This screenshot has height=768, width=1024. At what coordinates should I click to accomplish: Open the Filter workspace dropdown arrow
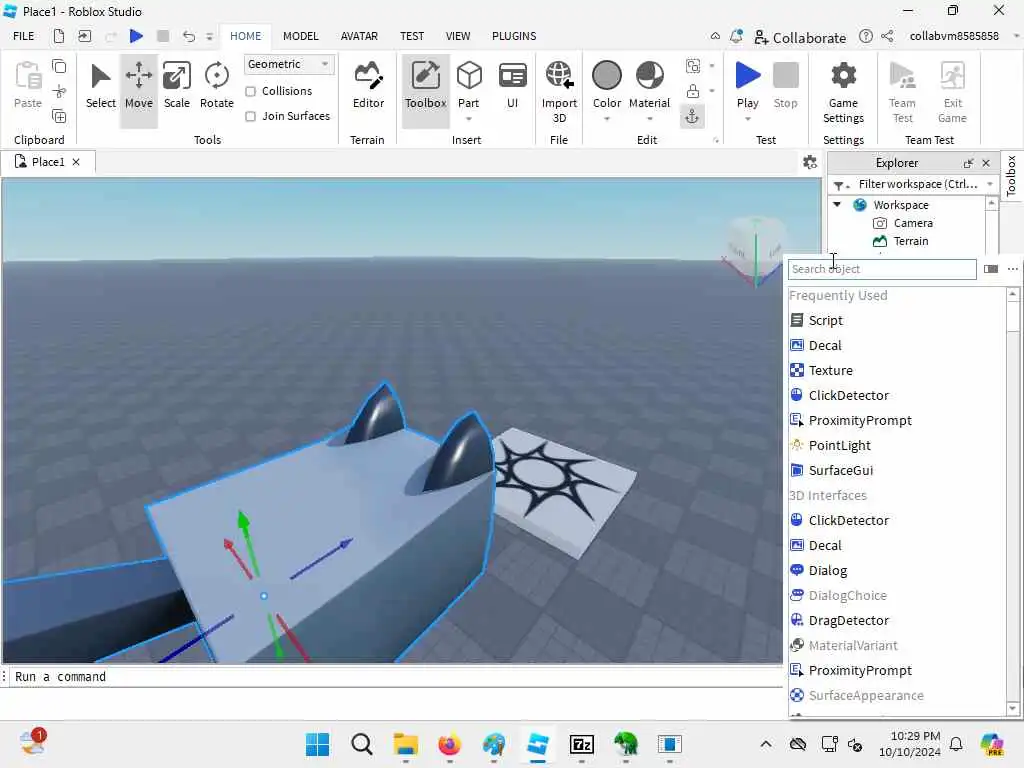990,184
